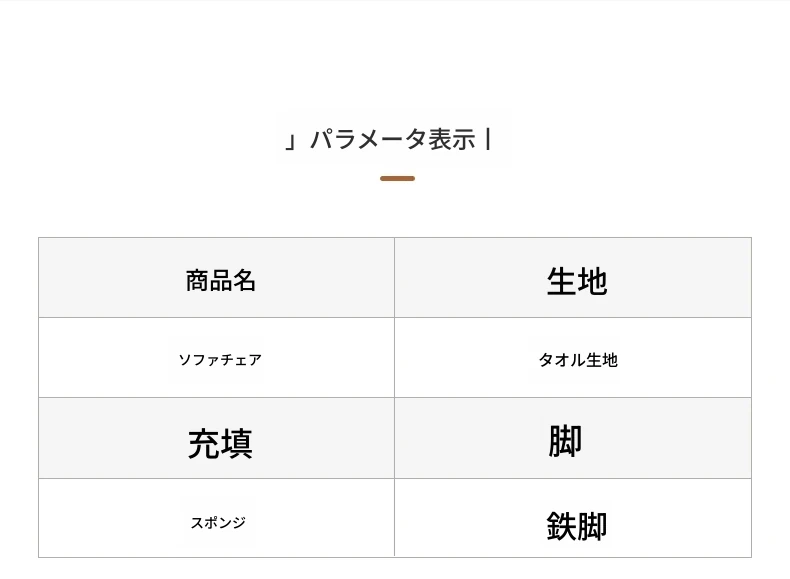
Task: Click the 鉄脚 leg material value
Action: point(577,526)
